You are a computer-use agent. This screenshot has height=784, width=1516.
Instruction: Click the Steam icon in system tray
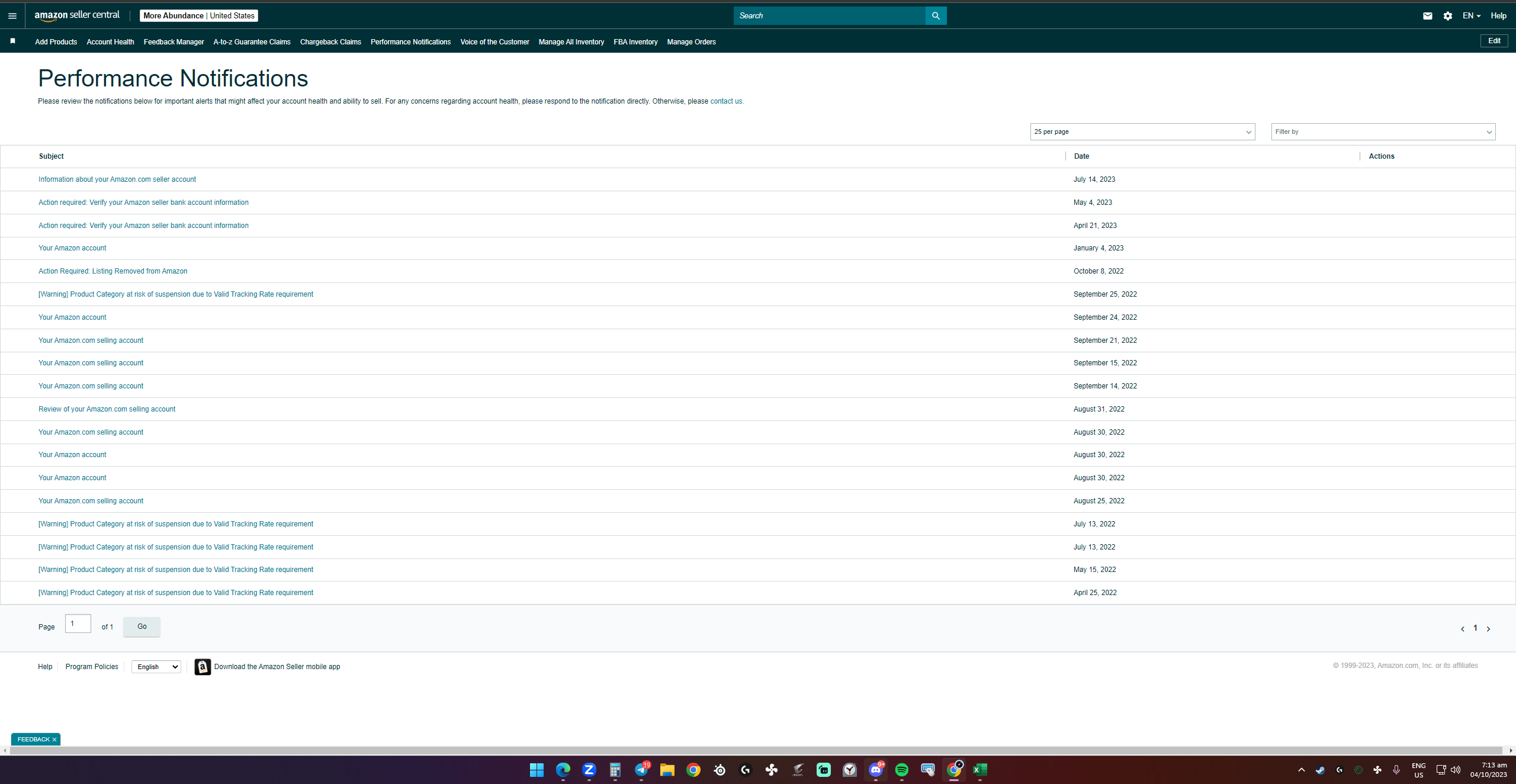point(1321,770)
